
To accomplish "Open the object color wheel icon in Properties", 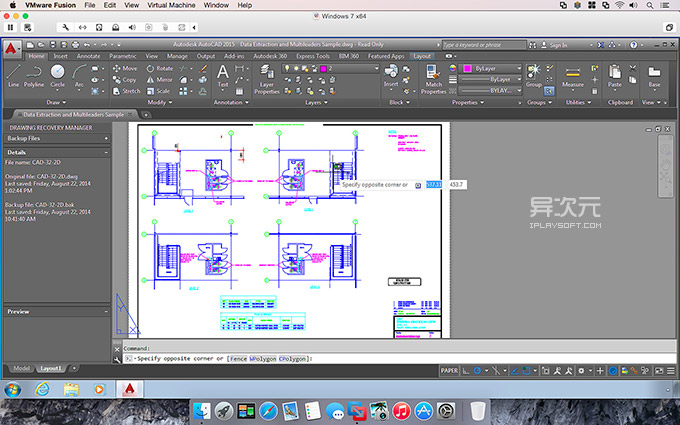I will (x=453, y=68).
